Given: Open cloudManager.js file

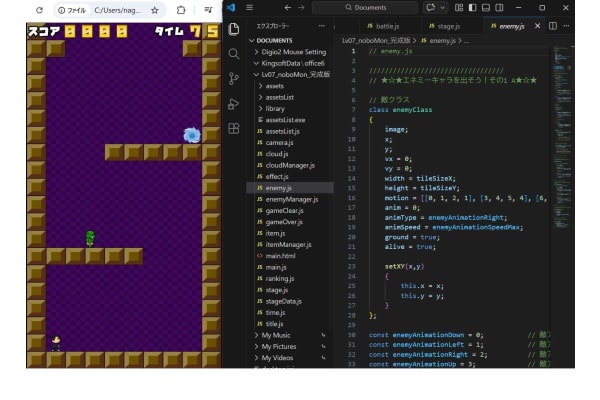Looking at the screenshot, I should pos(290,165).
